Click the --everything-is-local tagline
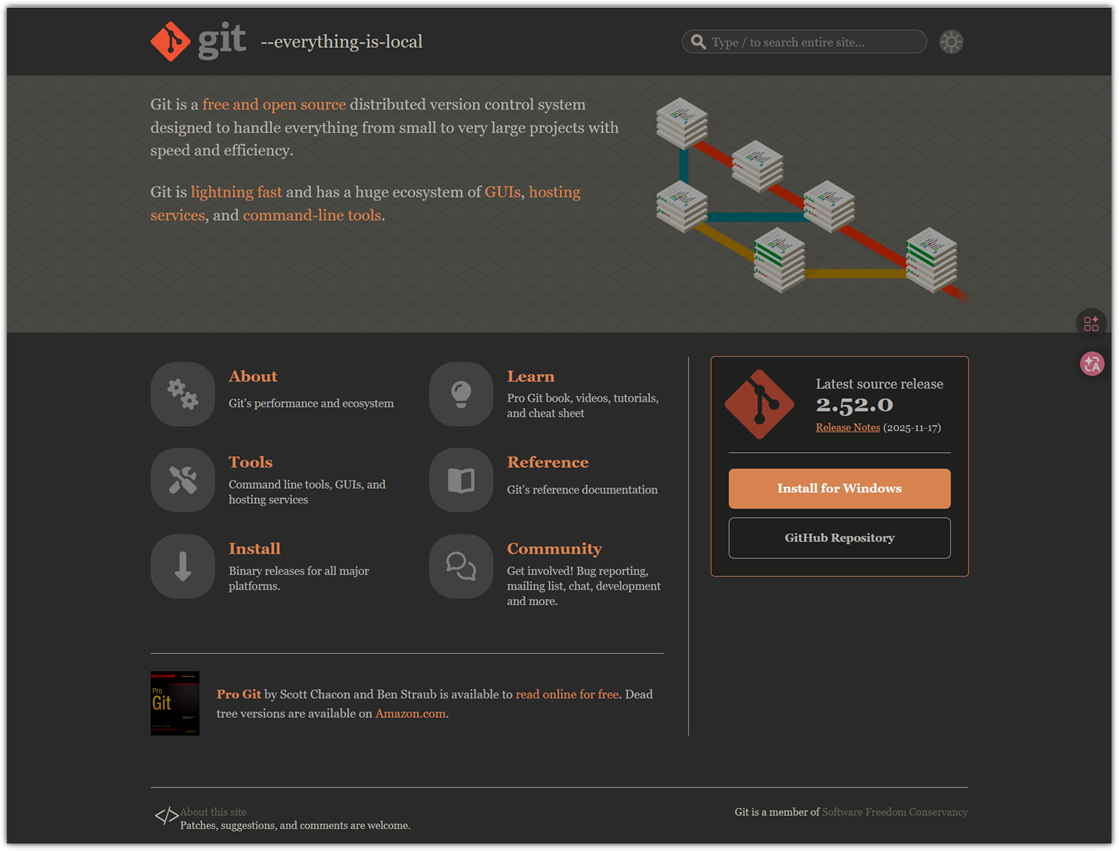1119x851 pixels. point(342,41)
